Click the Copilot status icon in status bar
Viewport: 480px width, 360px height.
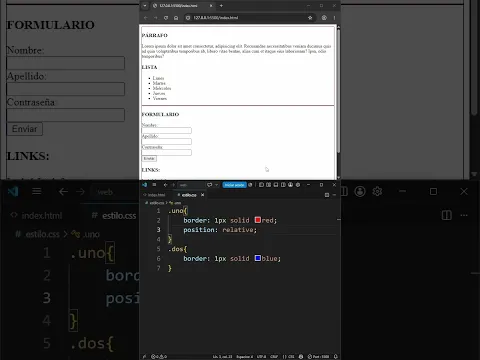click(x=301, y=357)
